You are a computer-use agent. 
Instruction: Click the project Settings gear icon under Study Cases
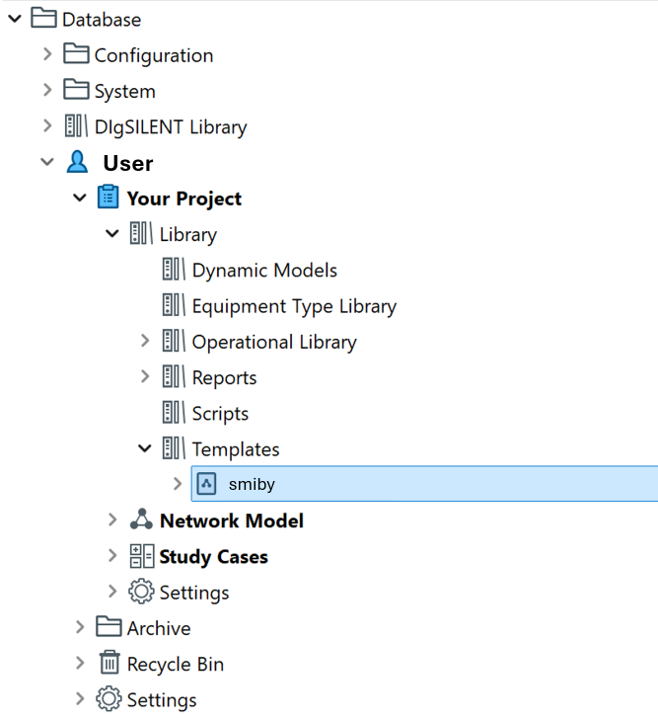pos(141,592)
